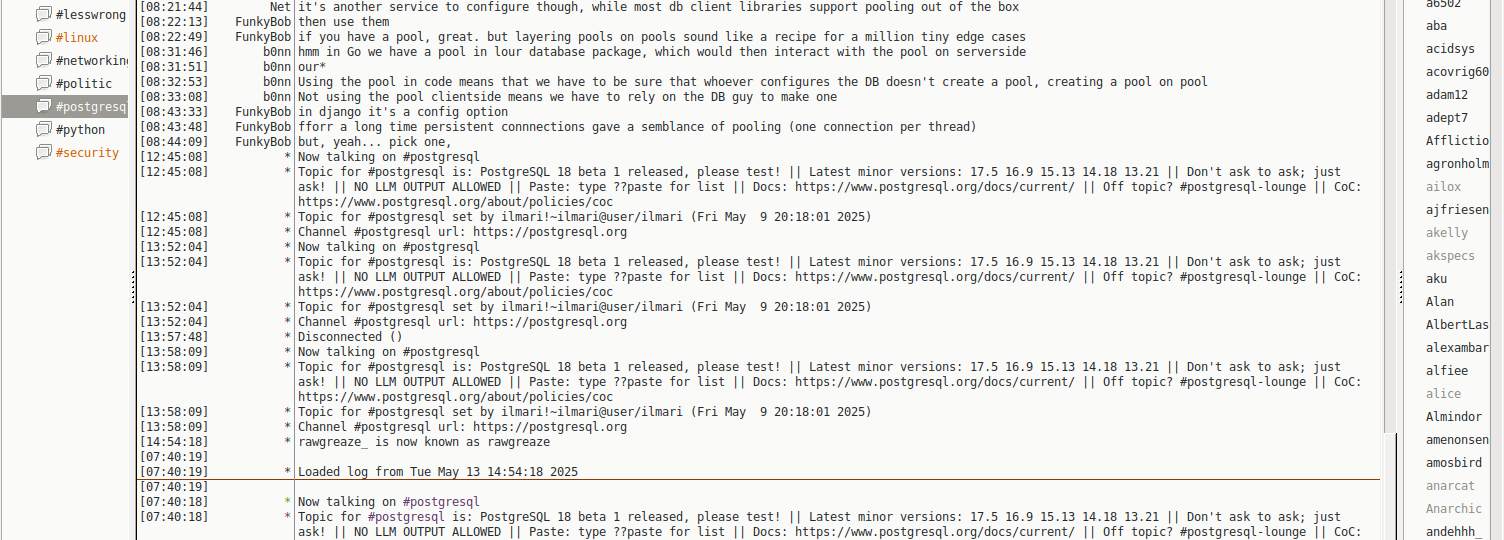Select user Alan in the user list

pyautogui.click(x=1440, y=302)
